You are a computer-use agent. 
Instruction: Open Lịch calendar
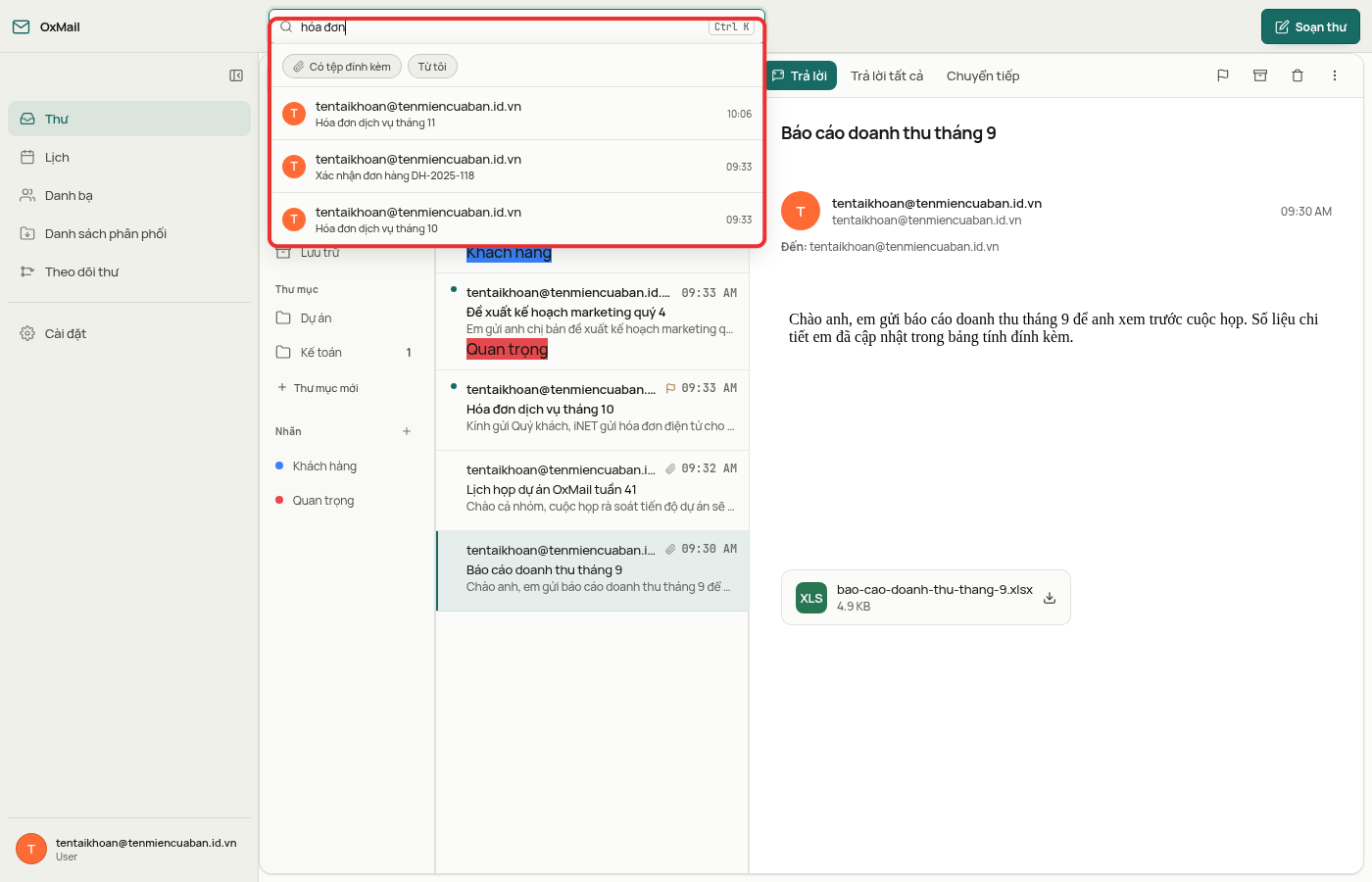(x=129, y=157)
